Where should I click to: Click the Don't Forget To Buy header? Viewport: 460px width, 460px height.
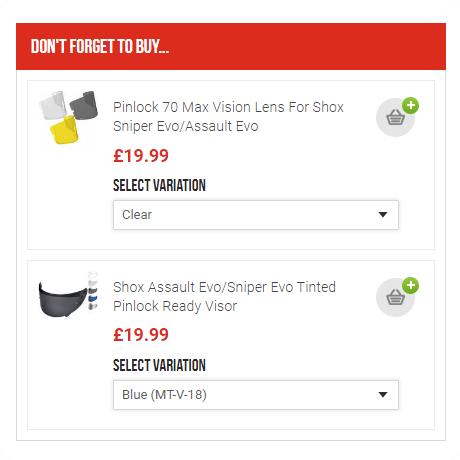click(100, 46)
